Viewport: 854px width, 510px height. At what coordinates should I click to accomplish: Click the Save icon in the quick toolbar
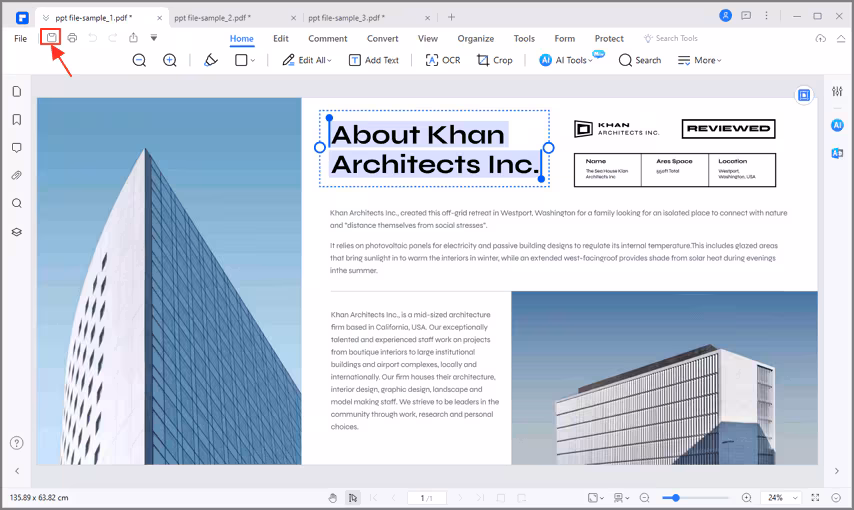click(x=51, y=38)
